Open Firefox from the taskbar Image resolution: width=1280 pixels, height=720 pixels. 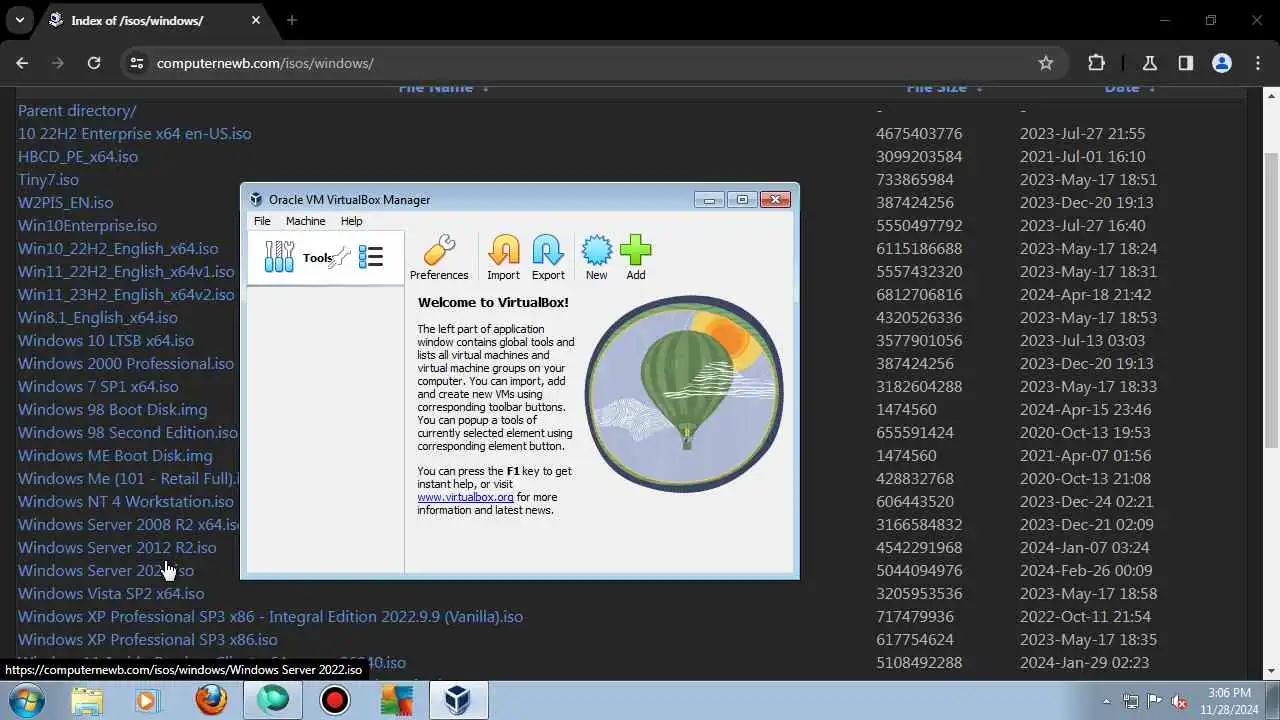pos(211,700)
